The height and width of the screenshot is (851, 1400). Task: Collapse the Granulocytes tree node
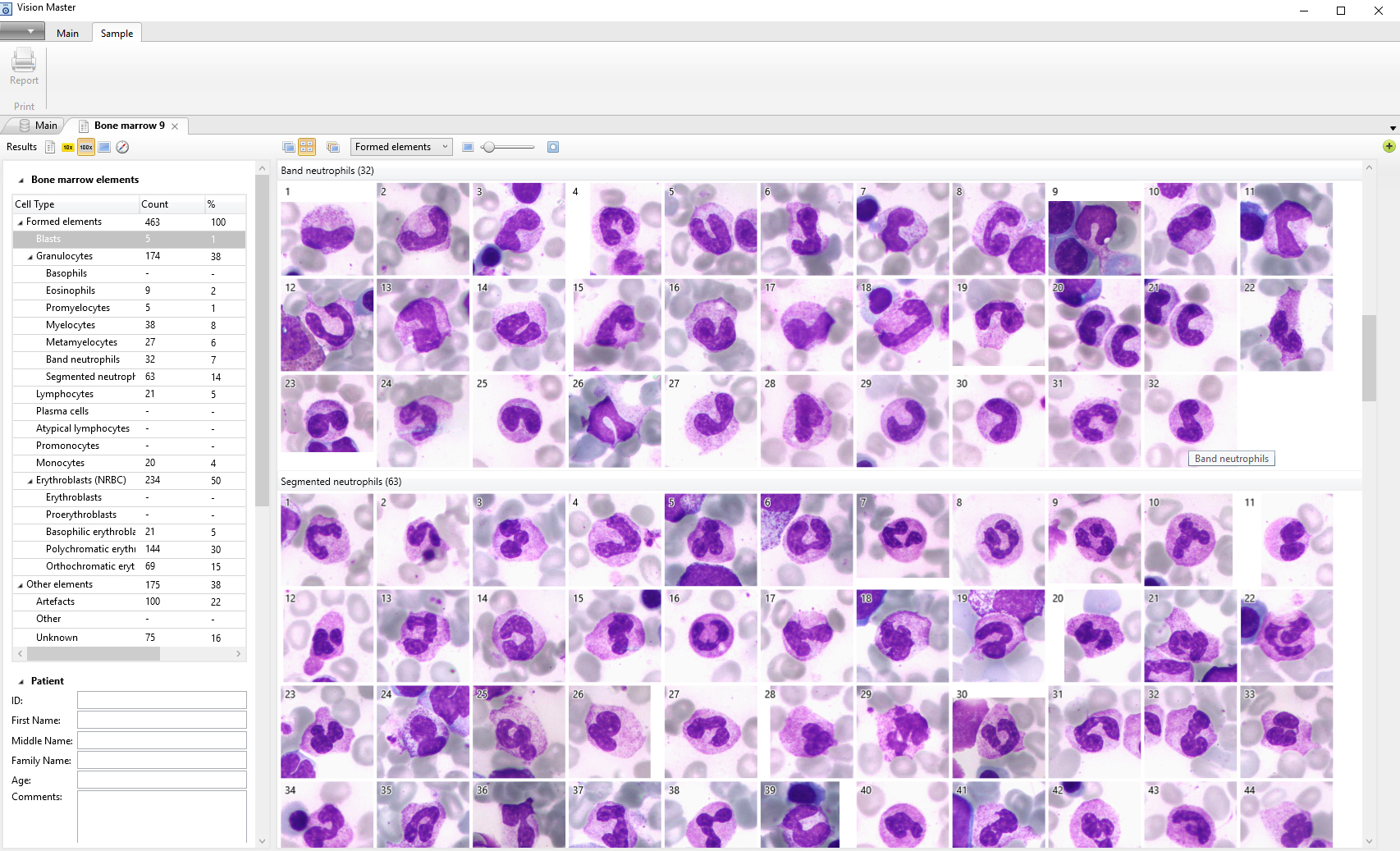30,257
